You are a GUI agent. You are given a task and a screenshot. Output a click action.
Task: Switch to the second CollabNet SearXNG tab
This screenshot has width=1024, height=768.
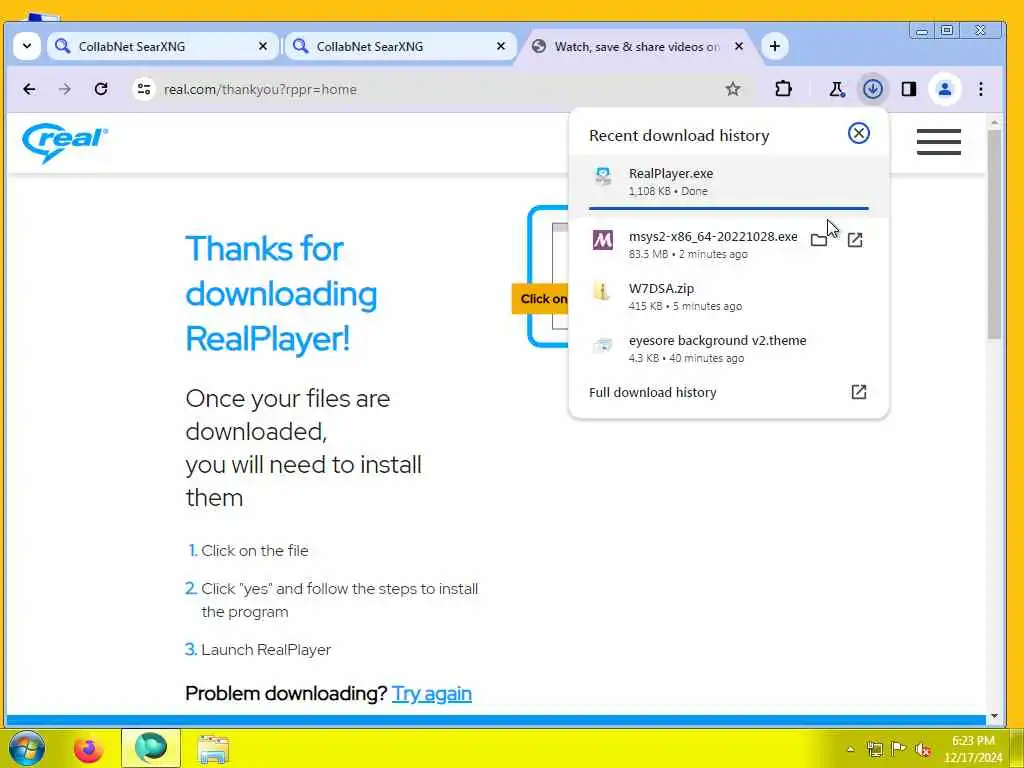coord(400,46)
